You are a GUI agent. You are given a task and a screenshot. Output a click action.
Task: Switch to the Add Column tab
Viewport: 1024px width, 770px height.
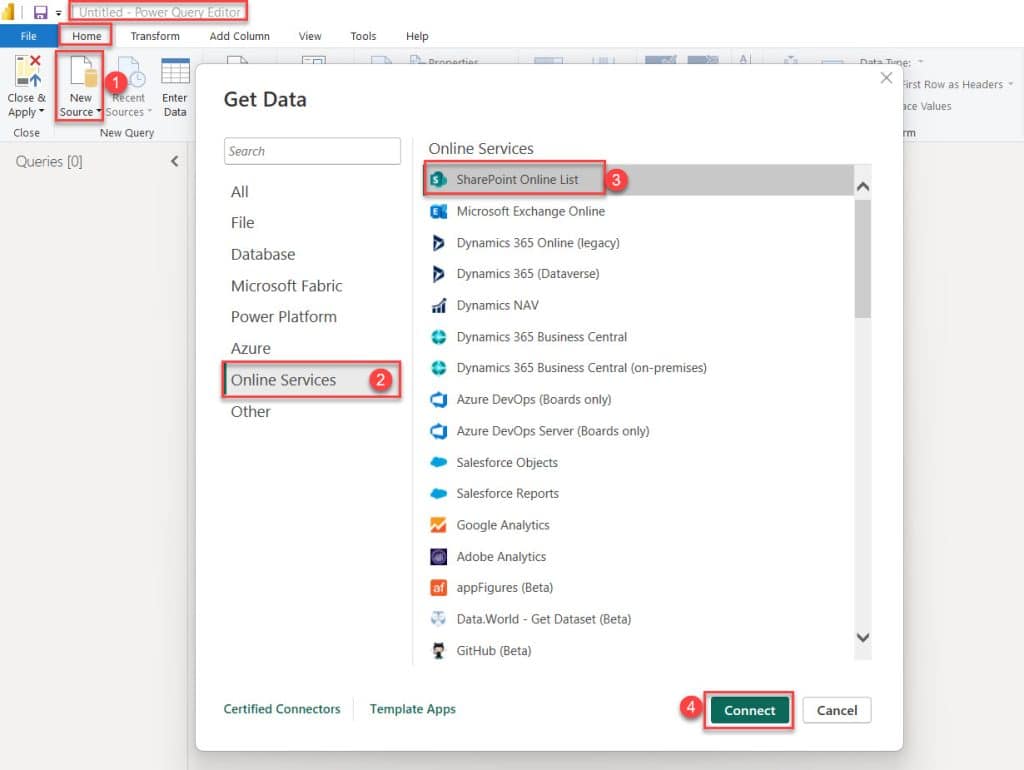[239, 36]
